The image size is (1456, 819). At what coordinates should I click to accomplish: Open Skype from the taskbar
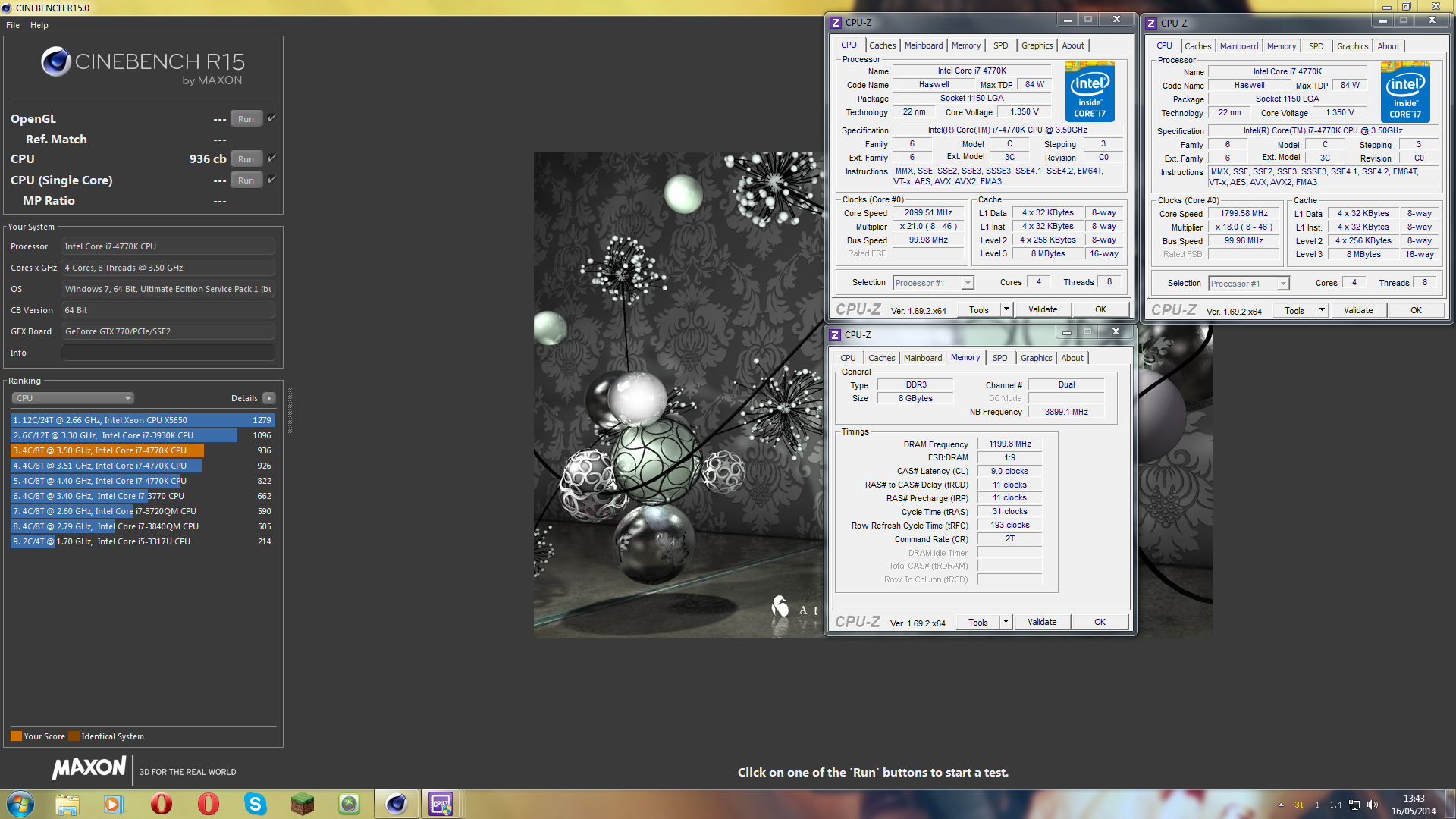pos(256,804)
